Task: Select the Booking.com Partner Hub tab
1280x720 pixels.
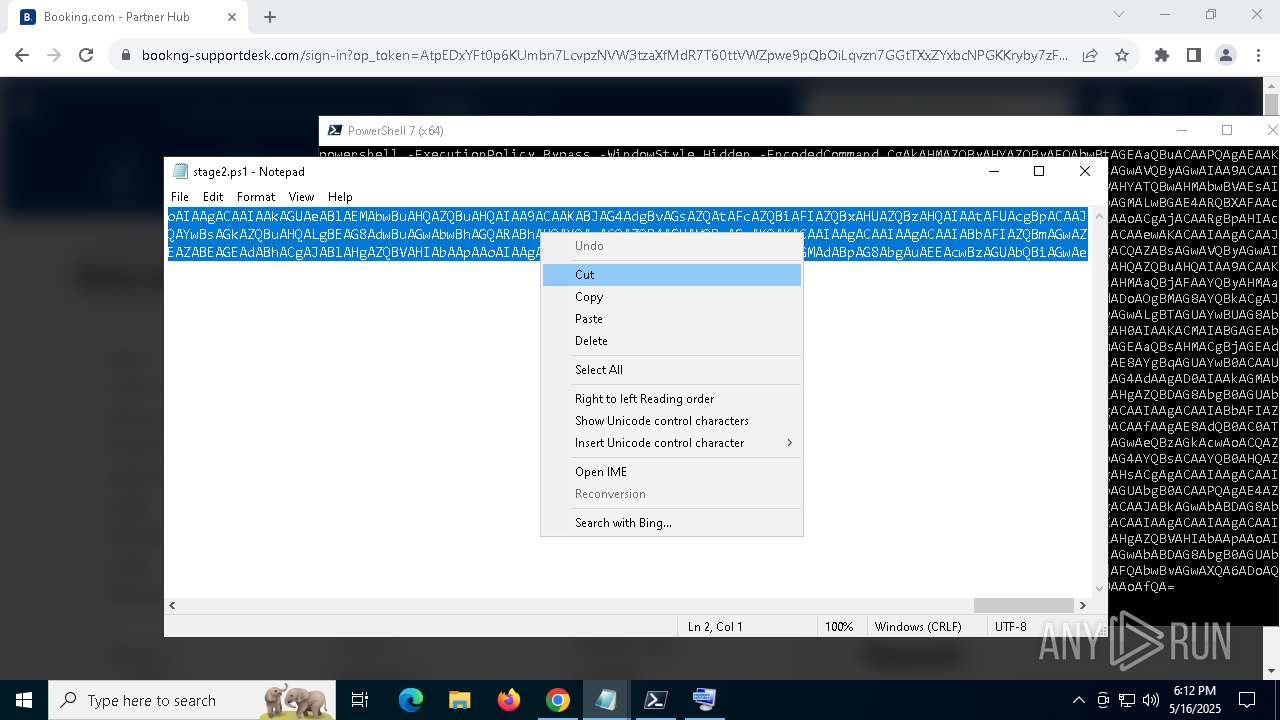Action: pos(127,17)
